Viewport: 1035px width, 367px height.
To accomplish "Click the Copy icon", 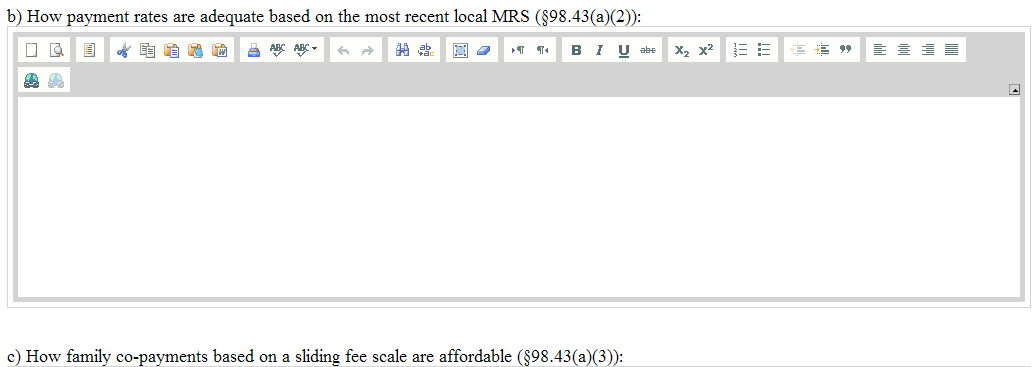I will [148, 50].
